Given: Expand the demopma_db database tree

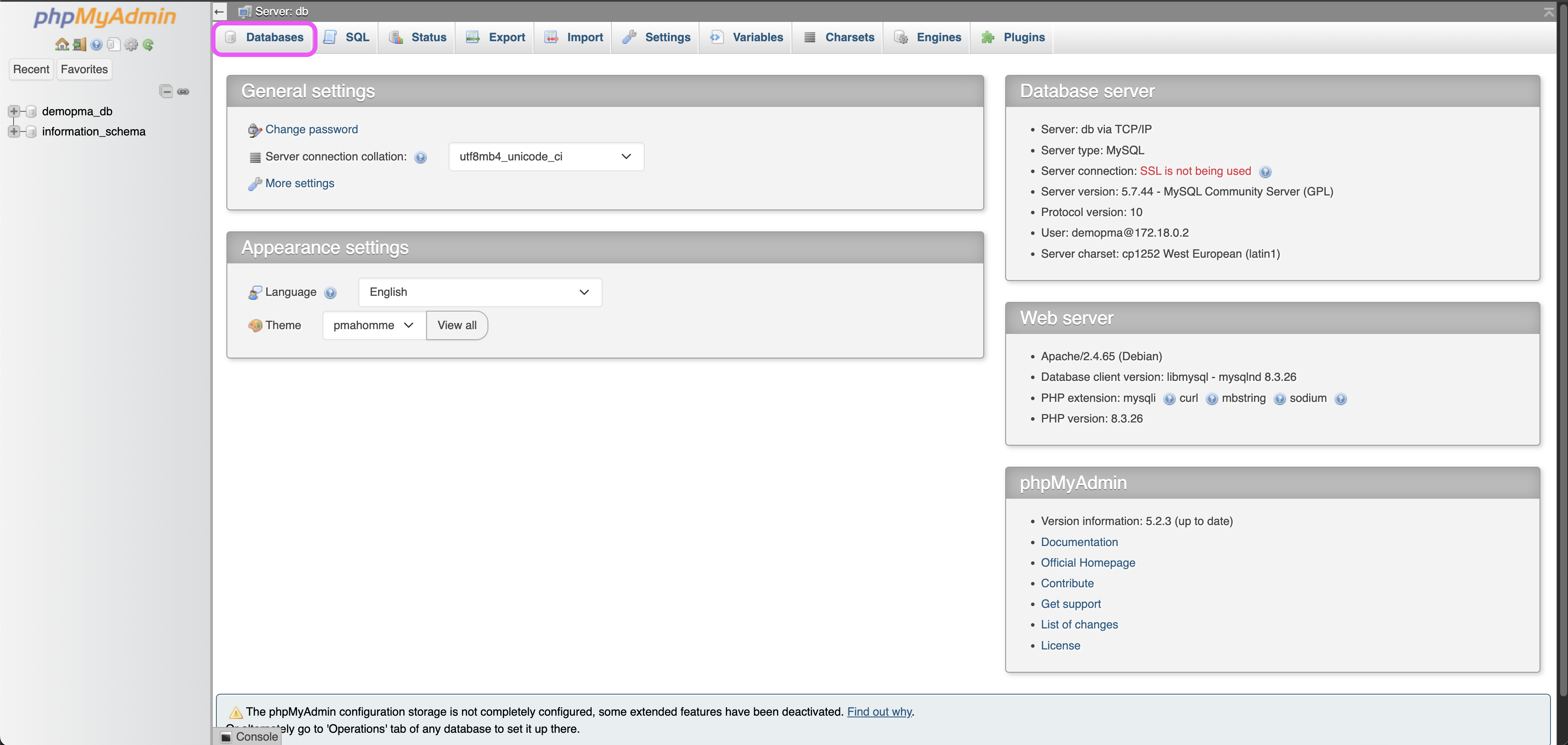Looking at the screenshot, I should click(14, 111).
